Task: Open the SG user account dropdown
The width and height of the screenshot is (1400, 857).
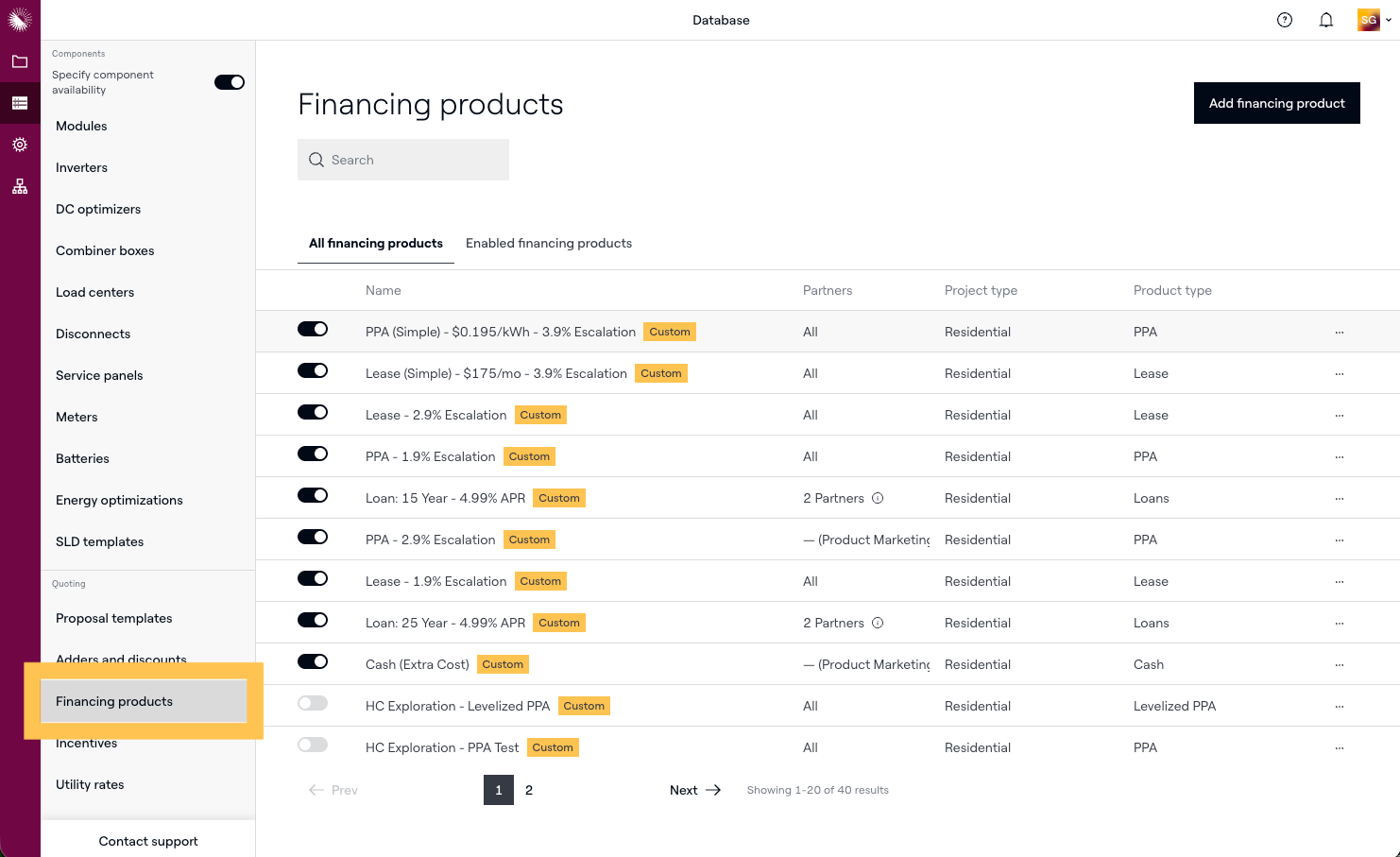Action: pos(1374,20)
